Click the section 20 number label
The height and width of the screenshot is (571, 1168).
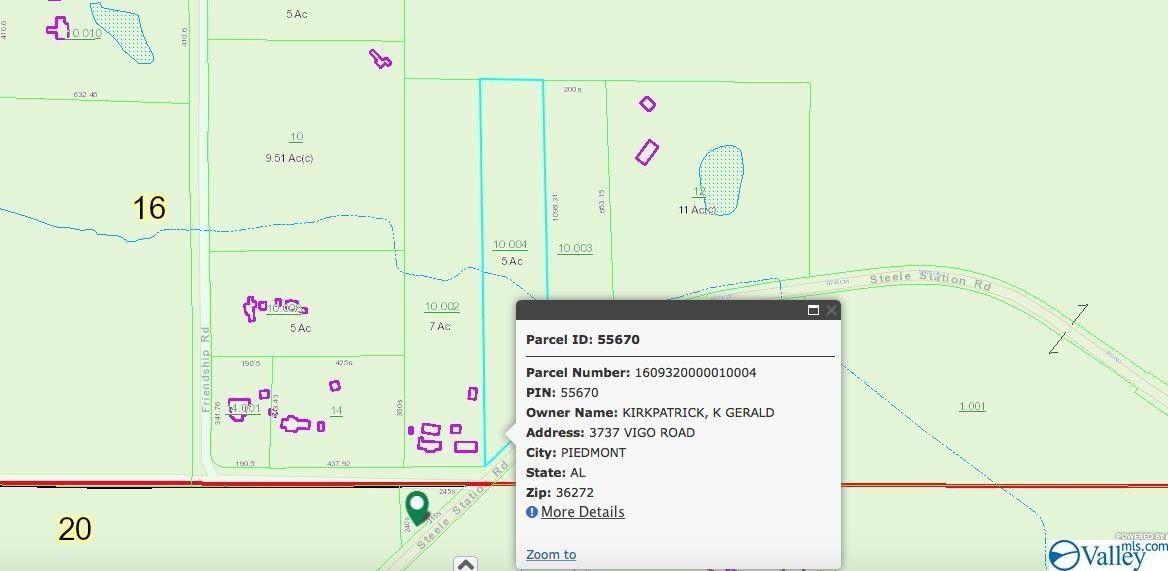tap(75, 529)
